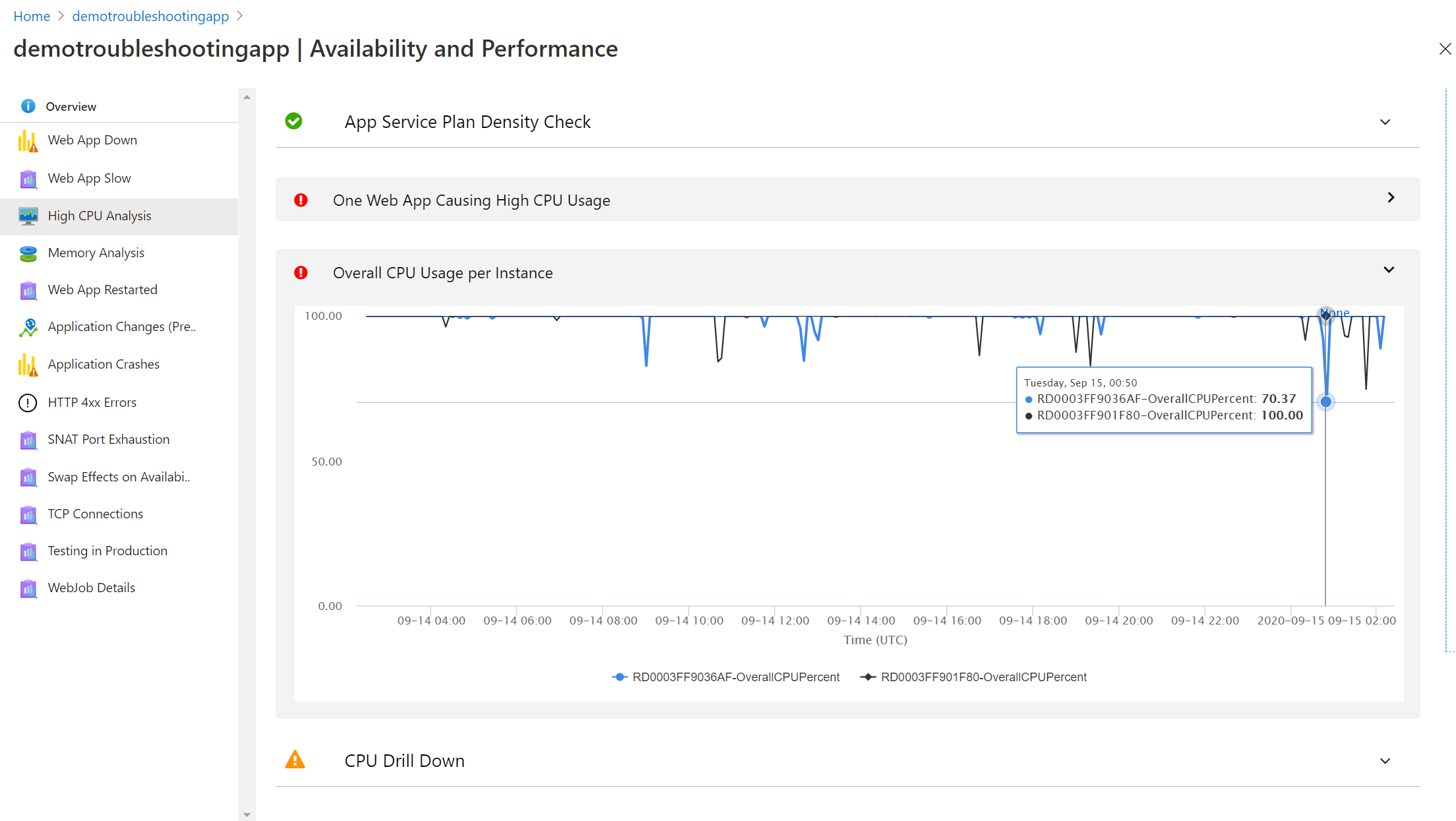Expand the App Service Plan Density Check section

click(1385, 122)
